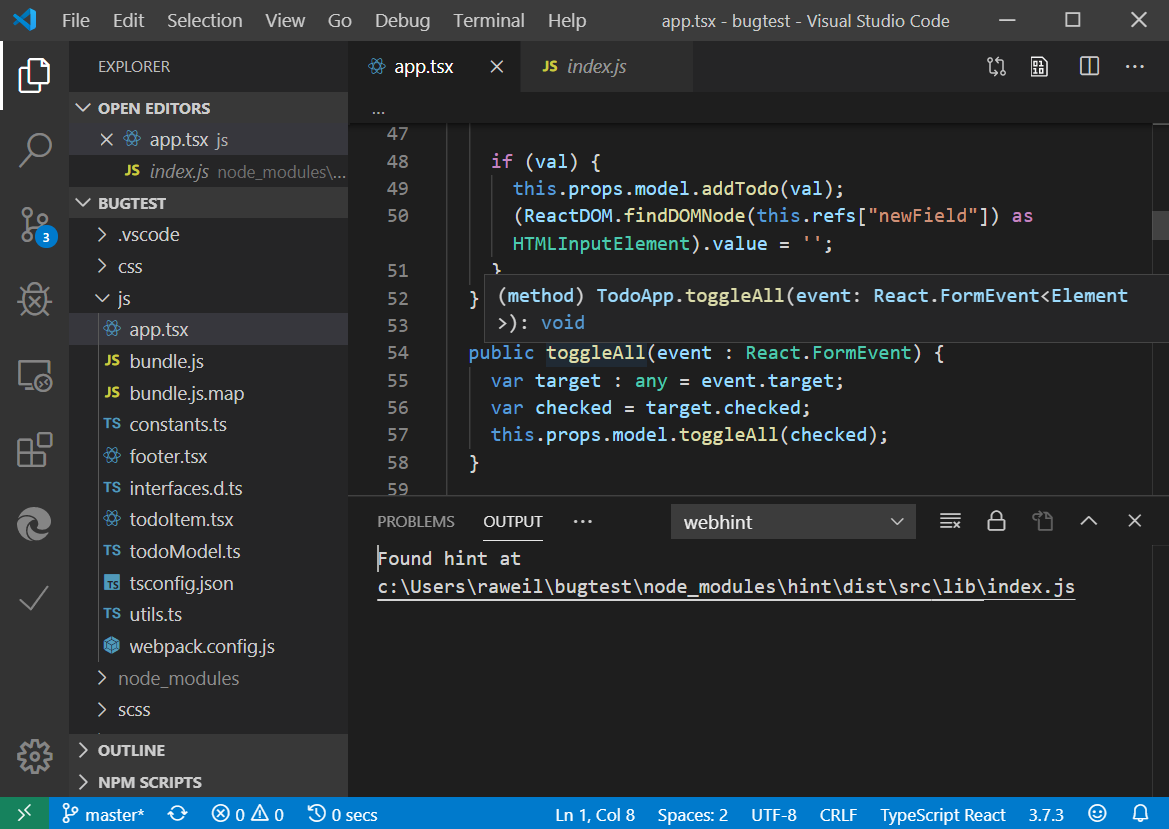Toggle output scroll lock
Screen dimensions: 1169x829
pyautogui.click(x=996, y=520)
